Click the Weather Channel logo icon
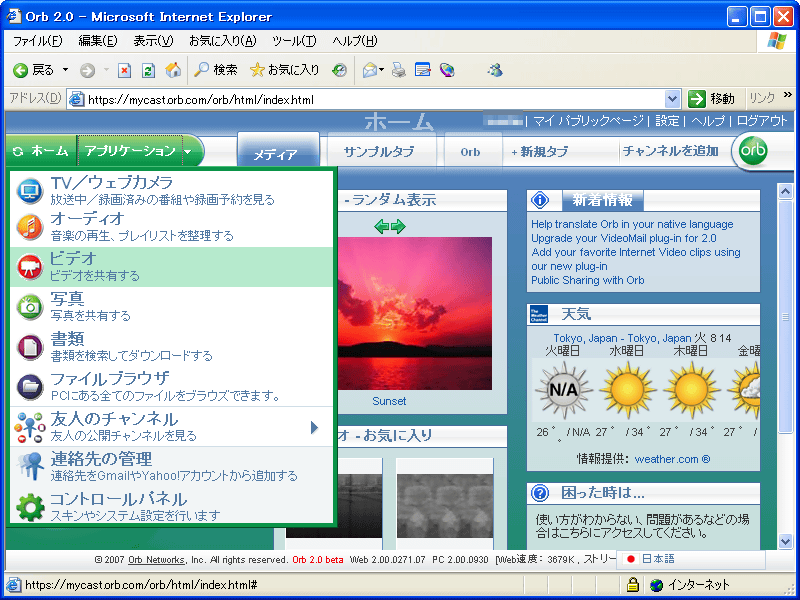This screenshot has width=800, height=600. (539, 314)
